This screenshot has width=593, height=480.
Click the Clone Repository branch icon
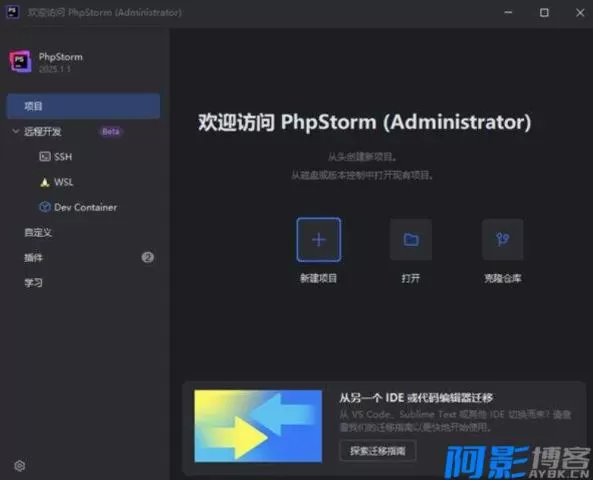coord(503,239)
